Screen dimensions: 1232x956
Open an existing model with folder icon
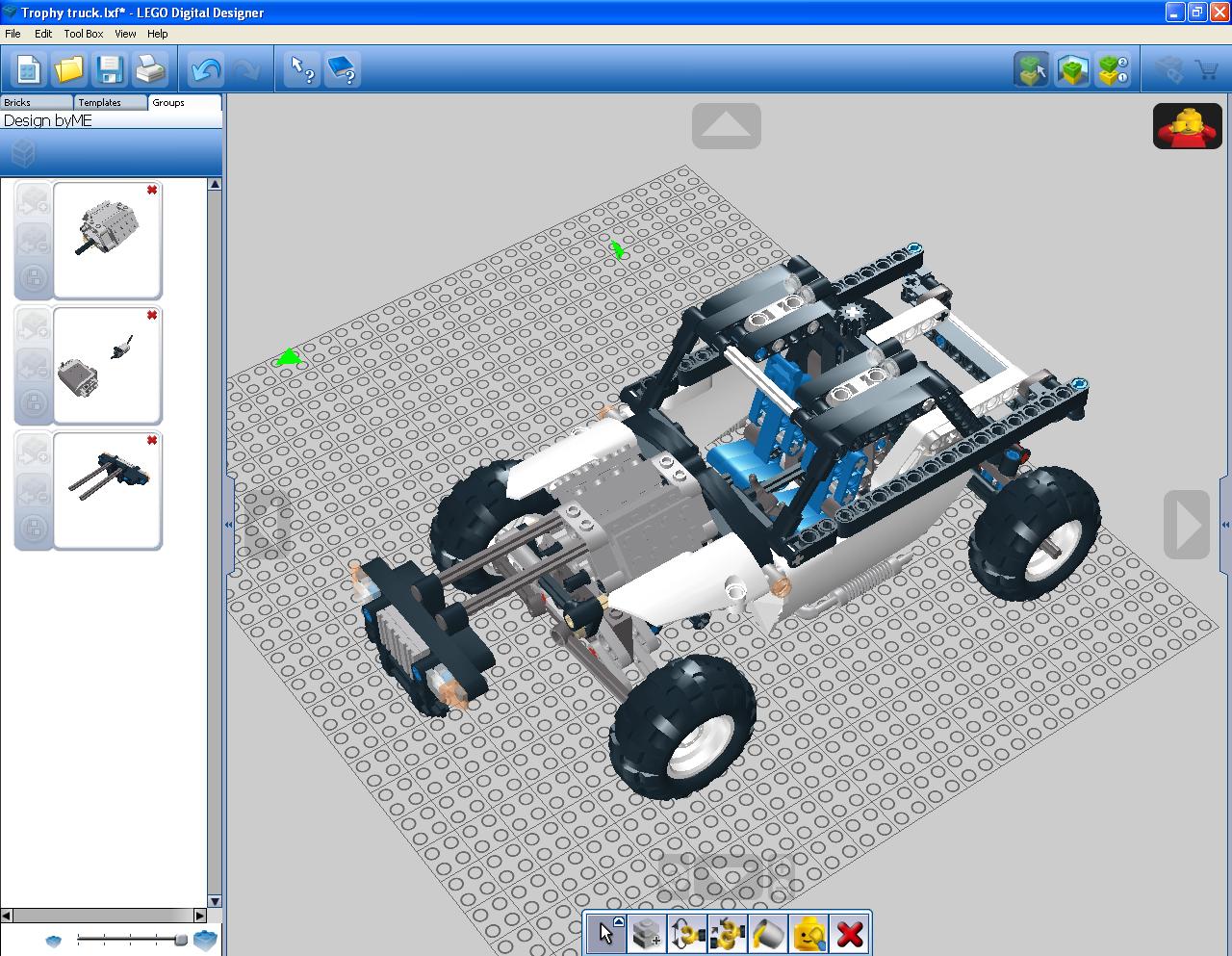69,69
